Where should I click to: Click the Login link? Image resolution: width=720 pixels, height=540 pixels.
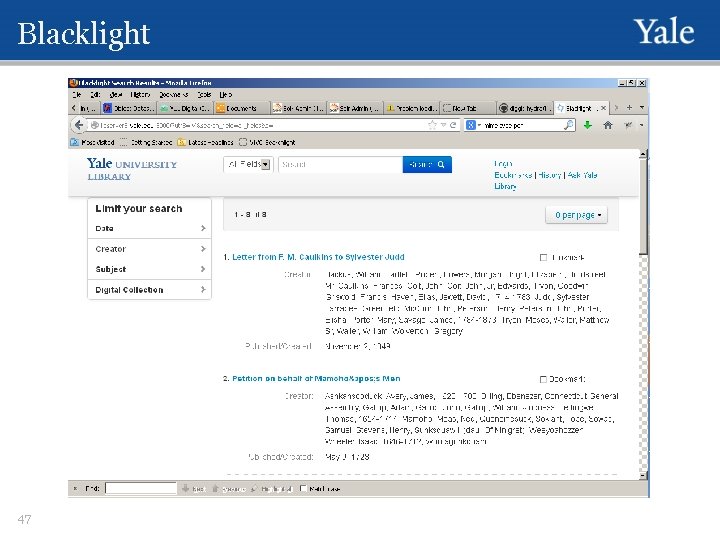tap(503, 163)
